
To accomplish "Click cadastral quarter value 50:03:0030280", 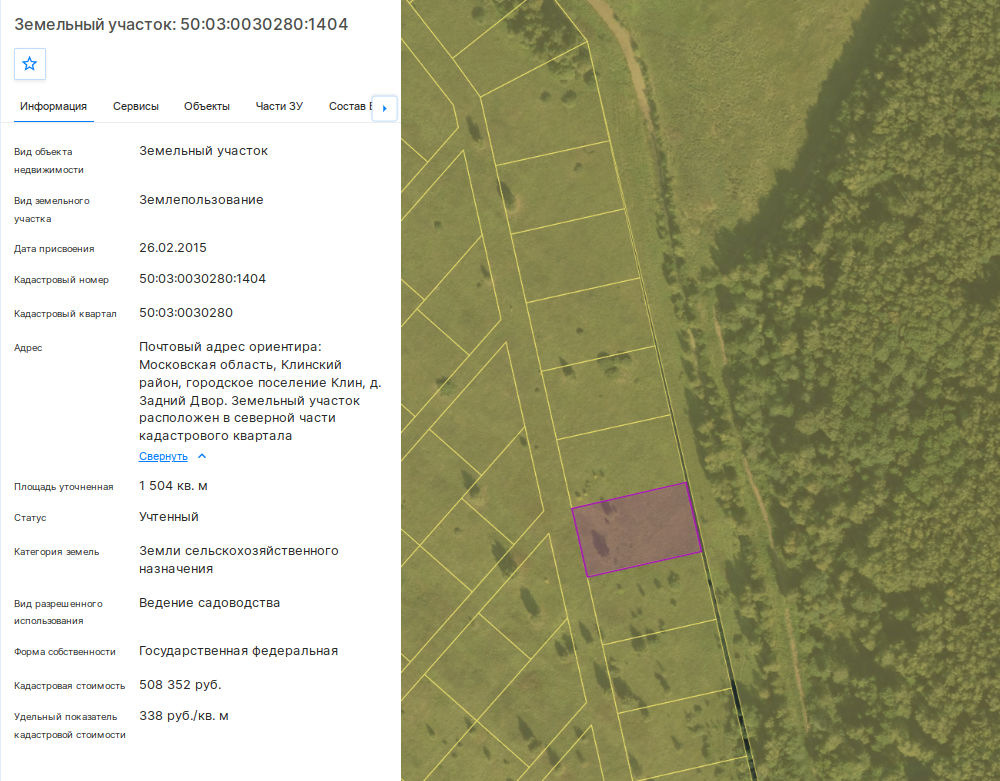I will coord(186,313).
